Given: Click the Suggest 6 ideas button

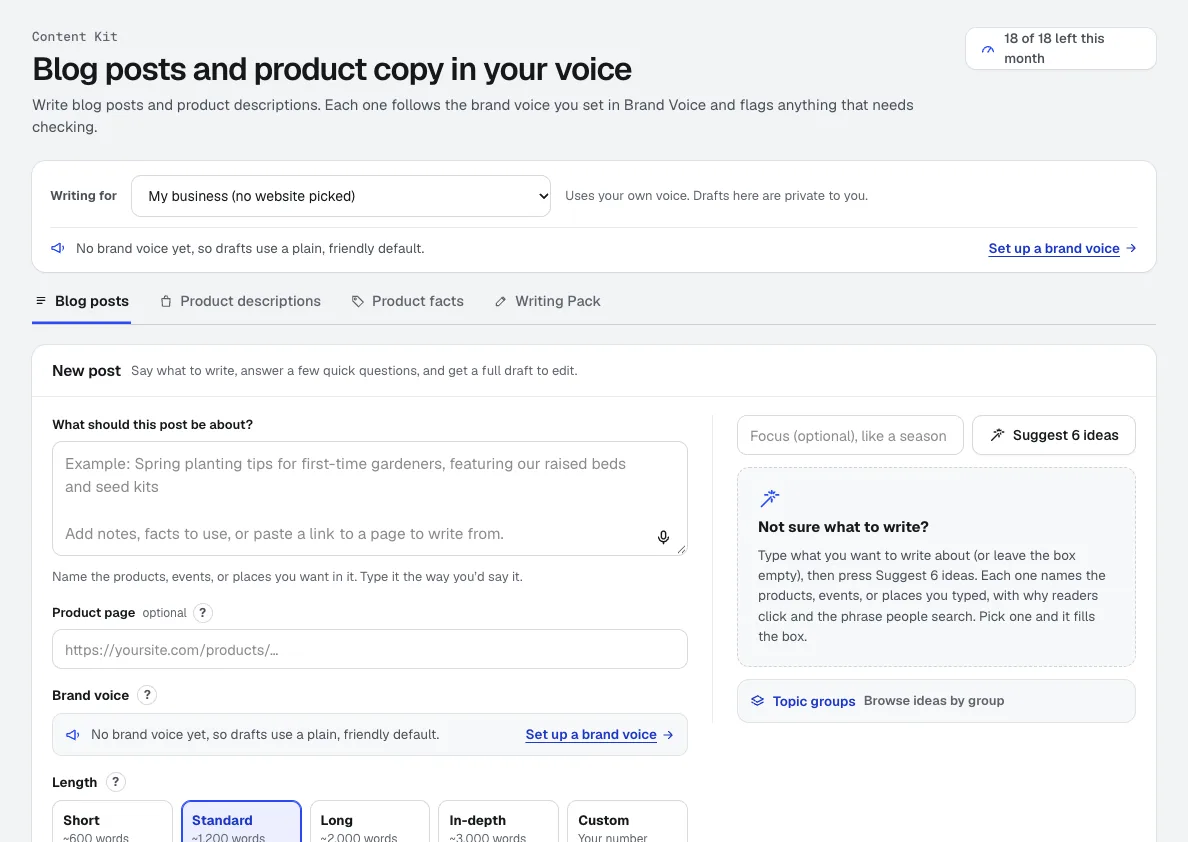Looking at the screenshot, I should pos(1054,435).
